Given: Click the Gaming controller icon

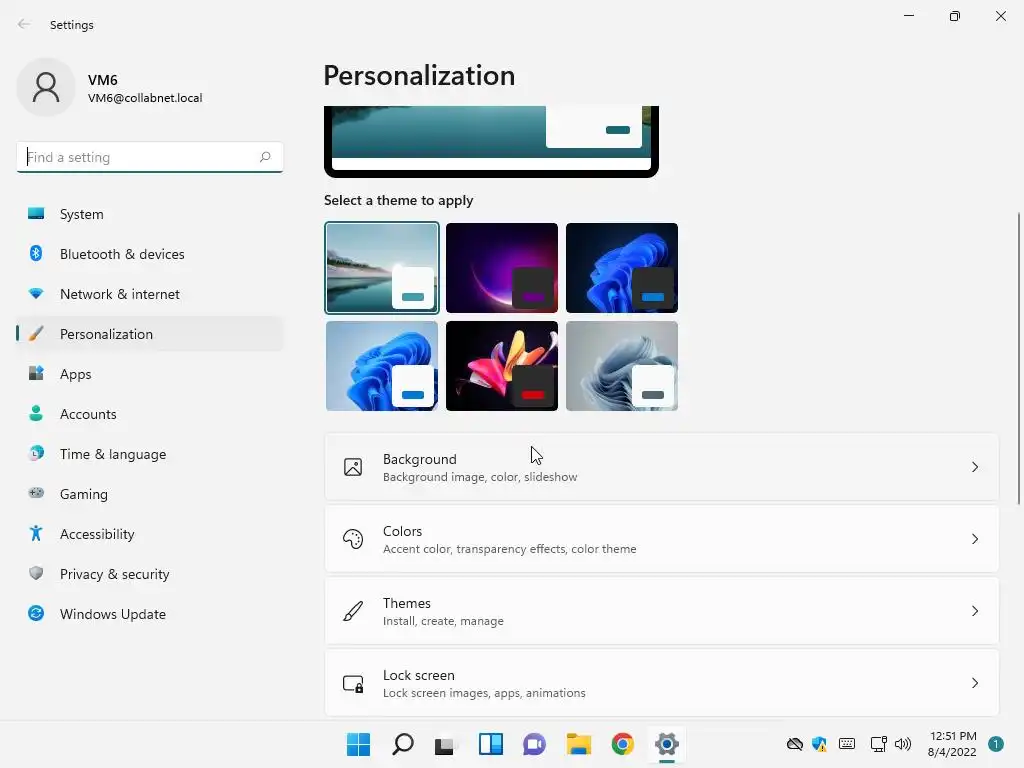Looking at the screenshot, I should tap(36, 493).
